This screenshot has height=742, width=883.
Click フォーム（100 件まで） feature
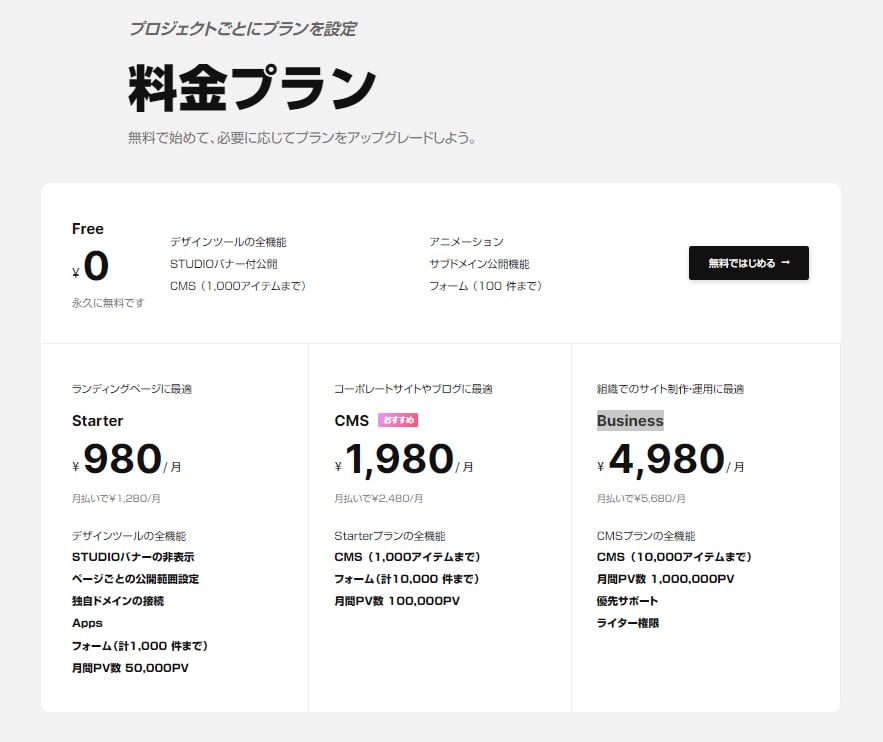coord(486,286)
